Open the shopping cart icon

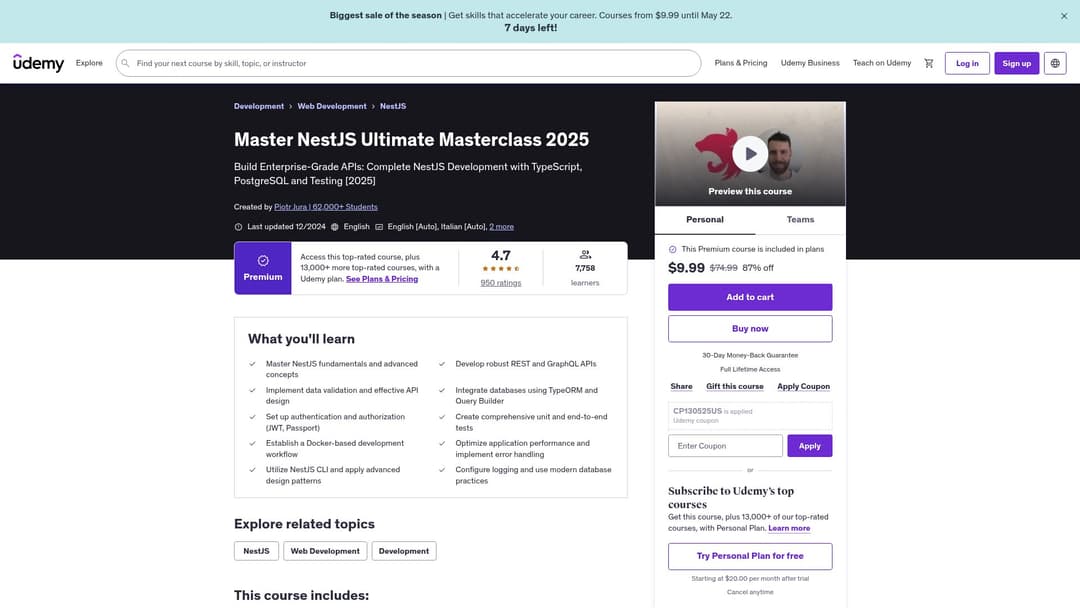(x=928, y=63)
